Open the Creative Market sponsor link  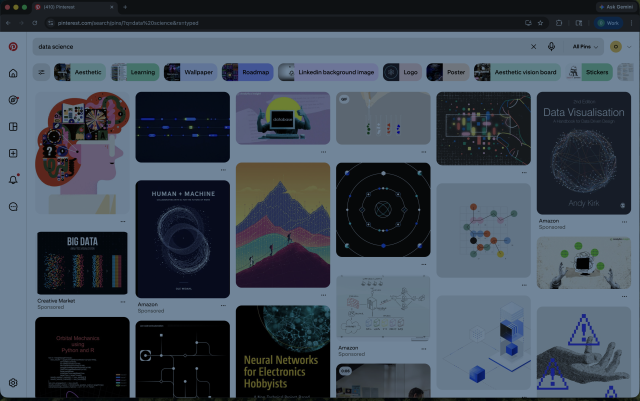pyautogui.click(x=56, y=301)
